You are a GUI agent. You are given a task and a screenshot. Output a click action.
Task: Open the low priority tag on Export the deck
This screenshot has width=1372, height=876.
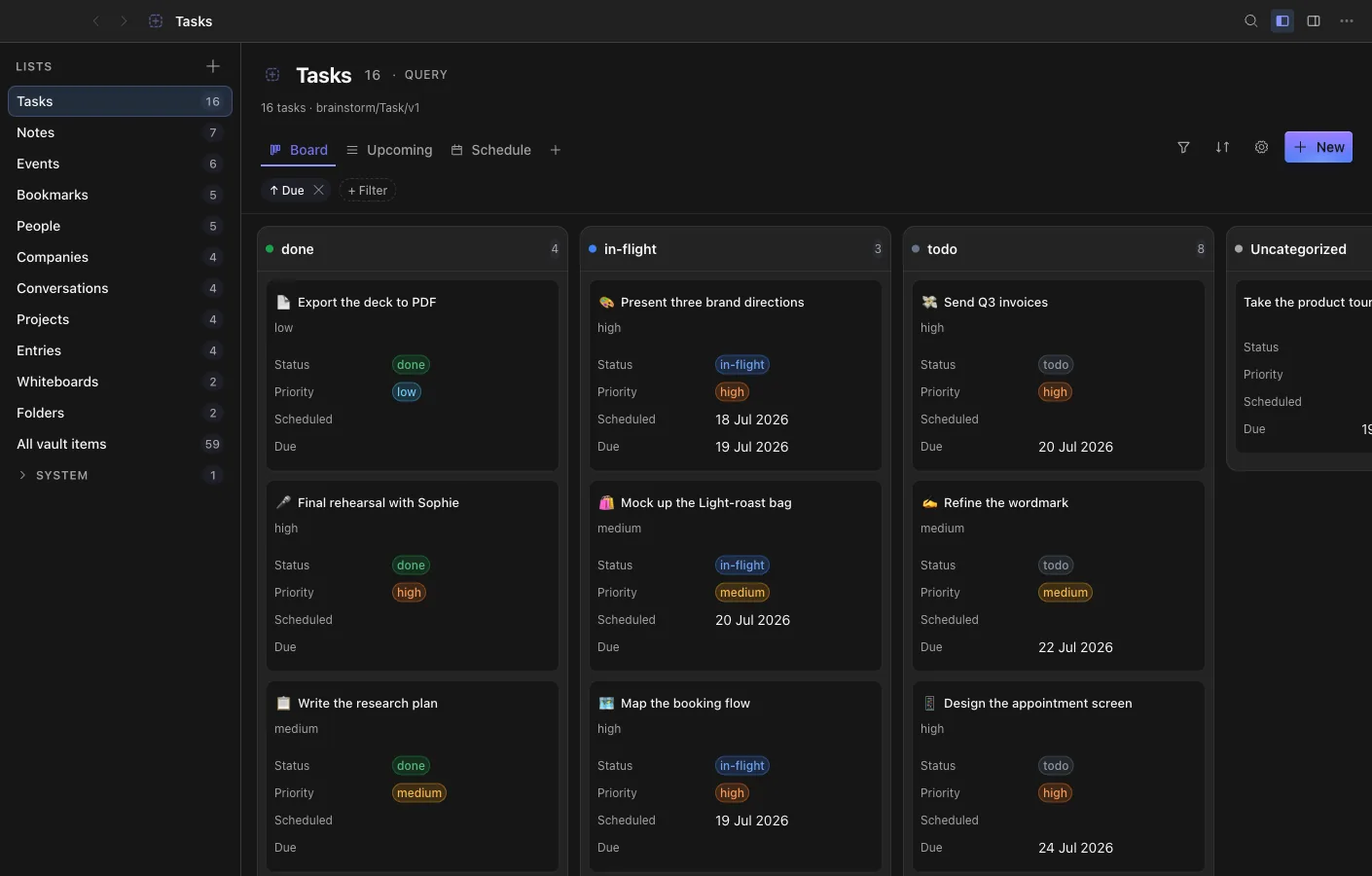(x=407, y=392)
